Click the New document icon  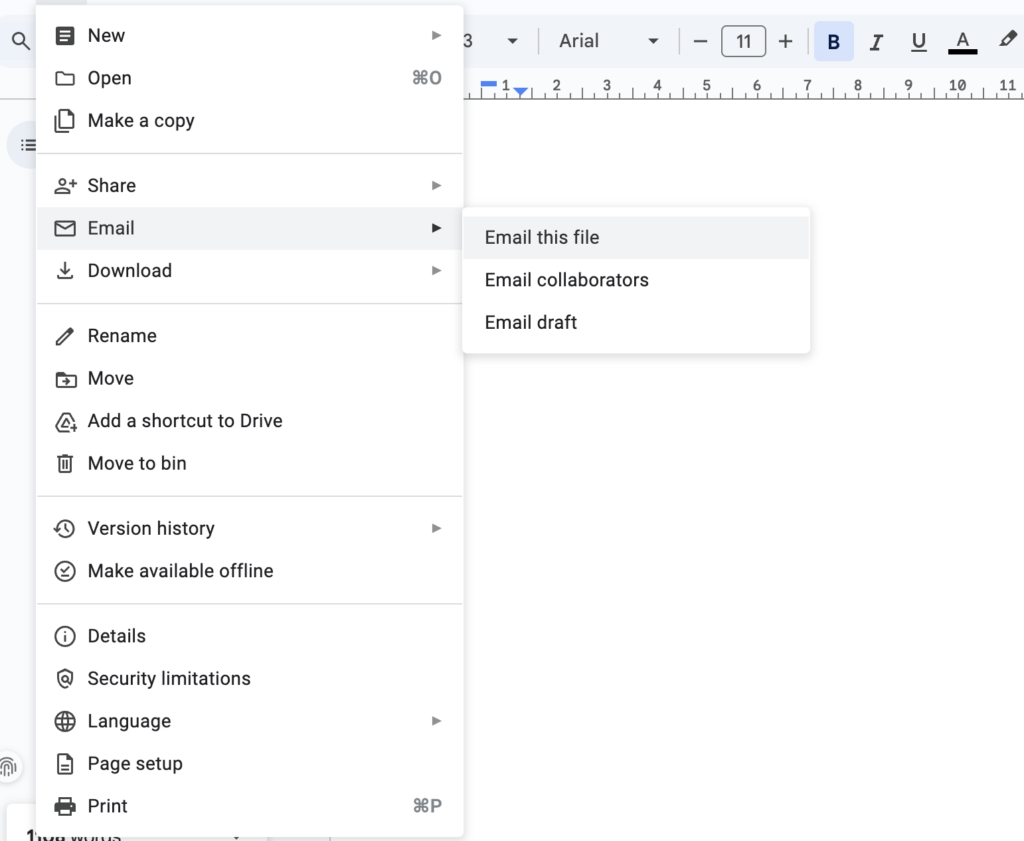65,35
